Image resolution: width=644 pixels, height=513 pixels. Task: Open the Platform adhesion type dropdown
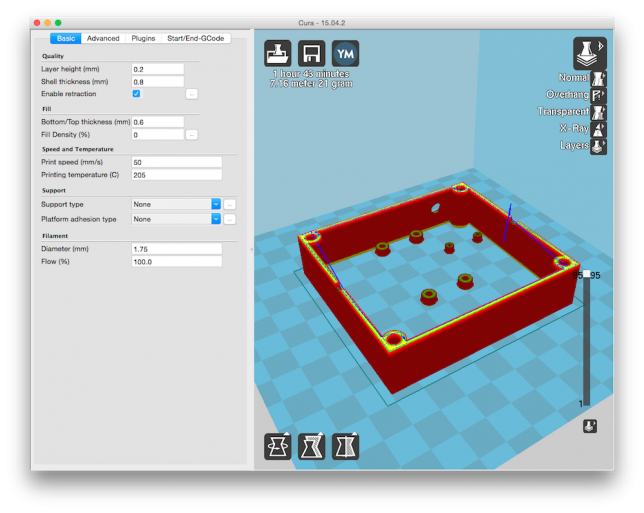pos(176,219)
